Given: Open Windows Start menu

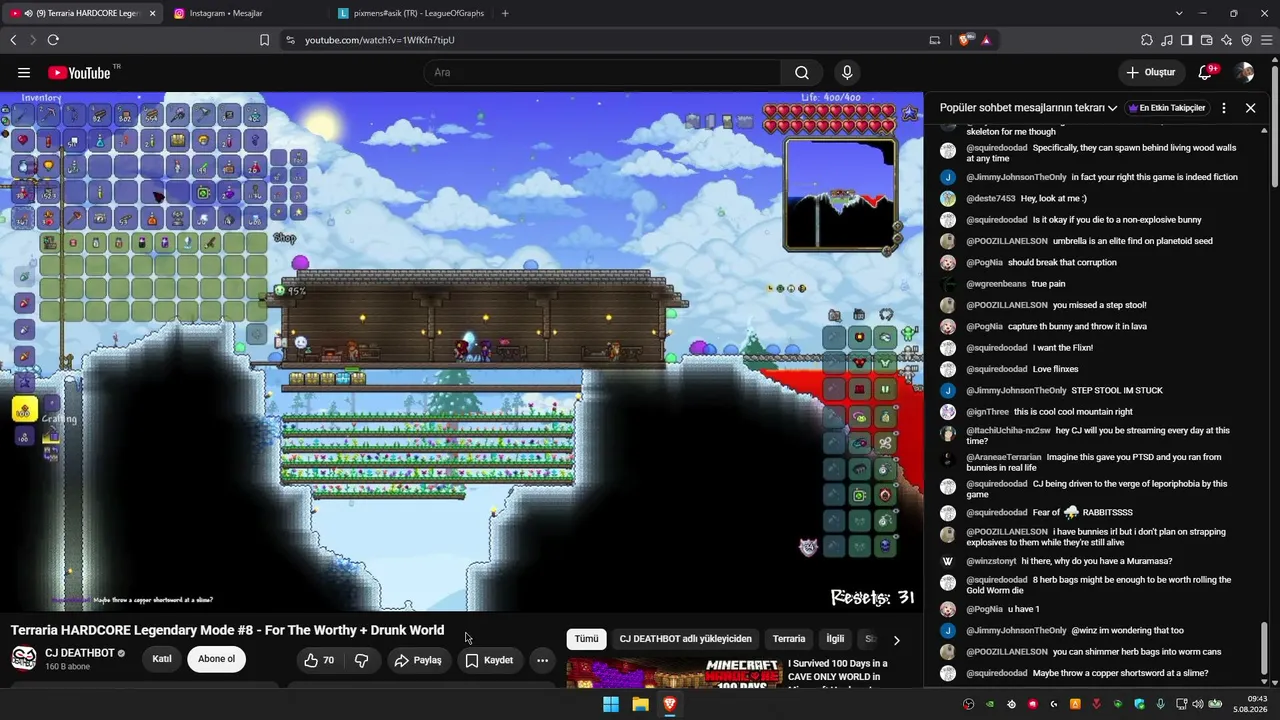Looking at the screenshot, I should tap(611, 704).
